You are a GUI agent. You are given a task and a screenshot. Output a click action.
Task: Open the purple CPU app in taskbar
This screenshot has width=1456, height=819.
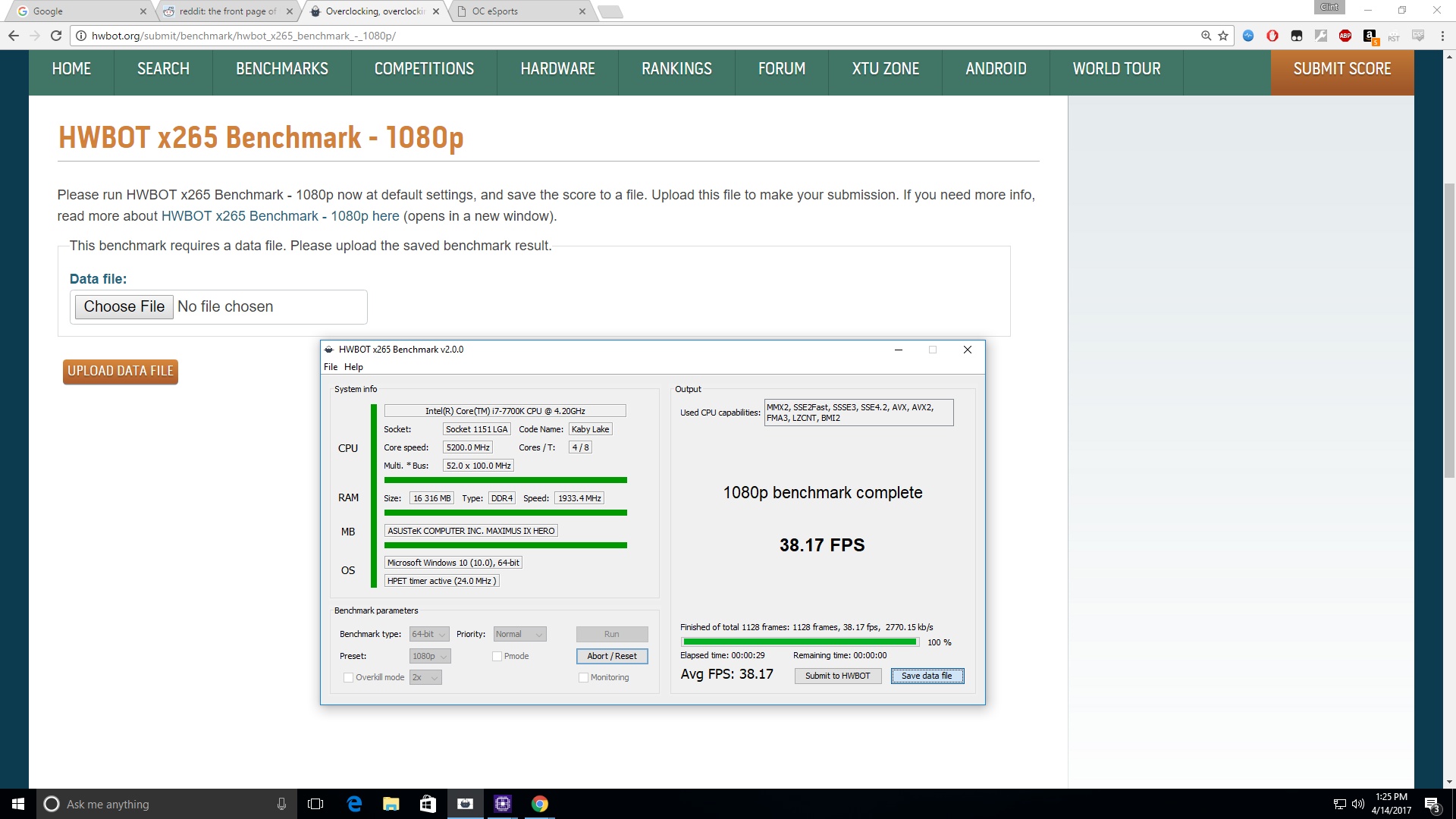click(x=502, y=804)
